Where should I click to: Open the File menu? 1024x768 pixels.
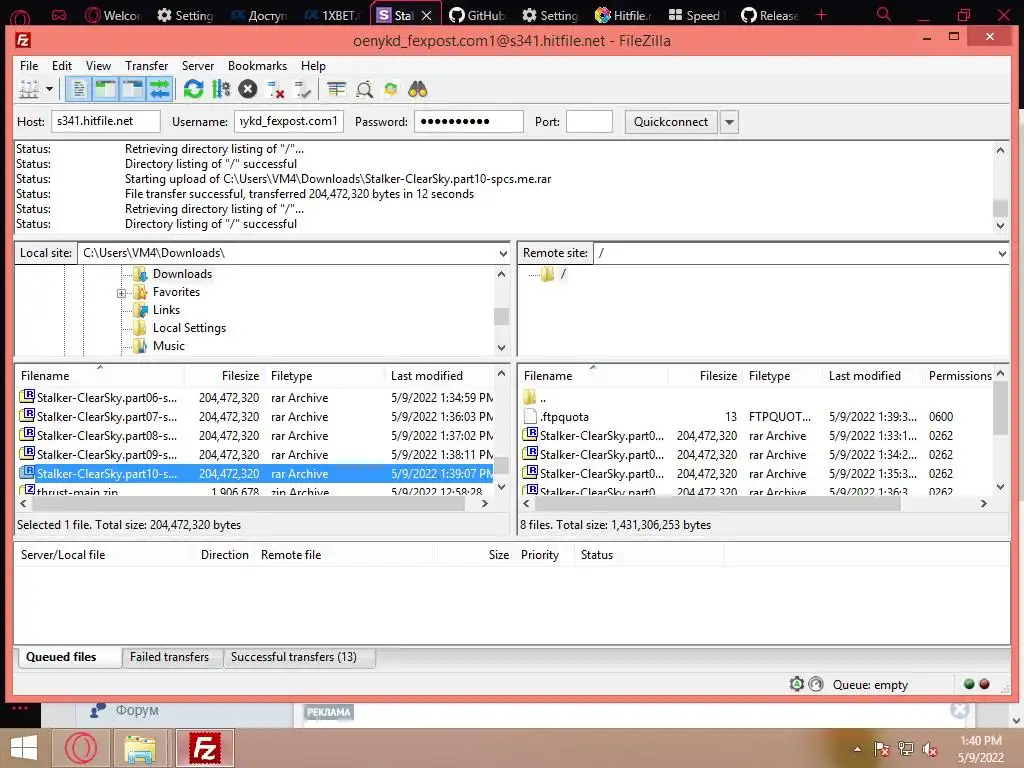tap(29, 65)
